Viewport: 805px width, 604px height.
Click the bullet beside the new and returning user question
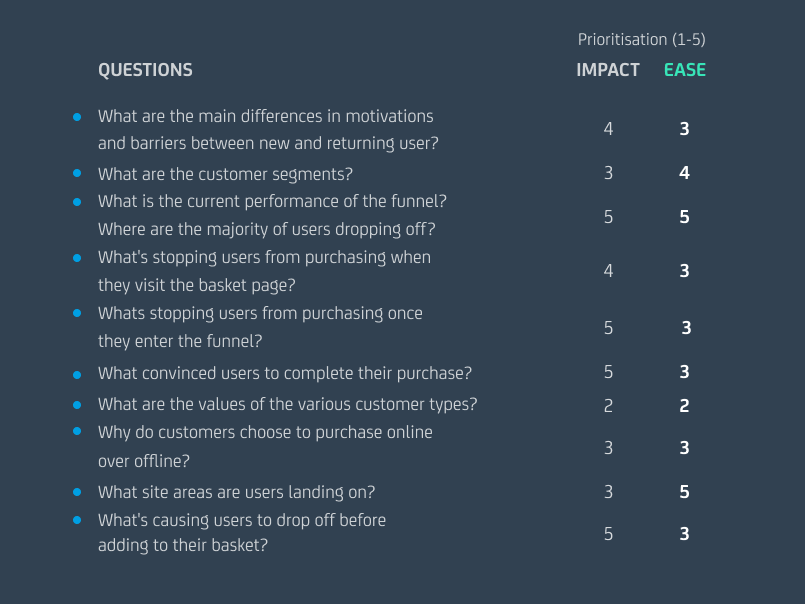pyautogui.click(x=77, y=117)
